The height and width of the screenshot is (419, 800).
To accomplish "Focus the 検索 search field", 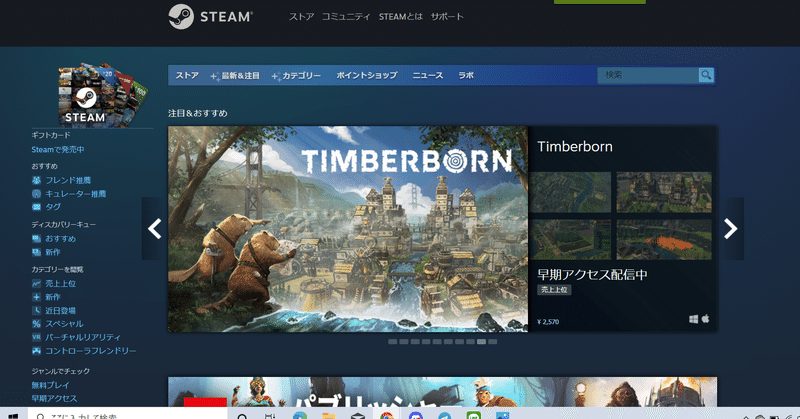I will 648,75.
